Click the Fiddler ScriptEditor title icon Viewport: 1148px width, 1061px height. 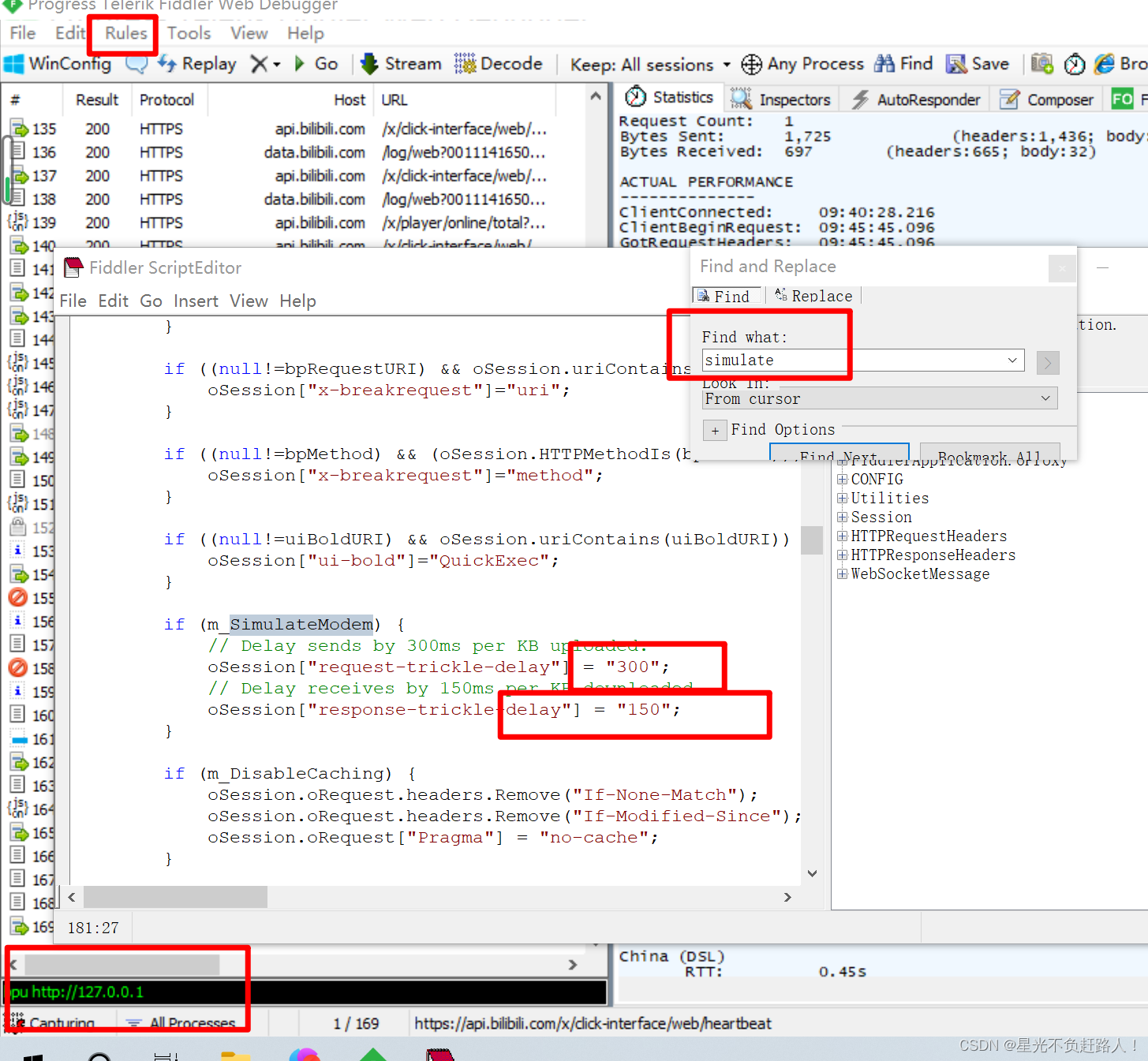click(x=73, y=268)
